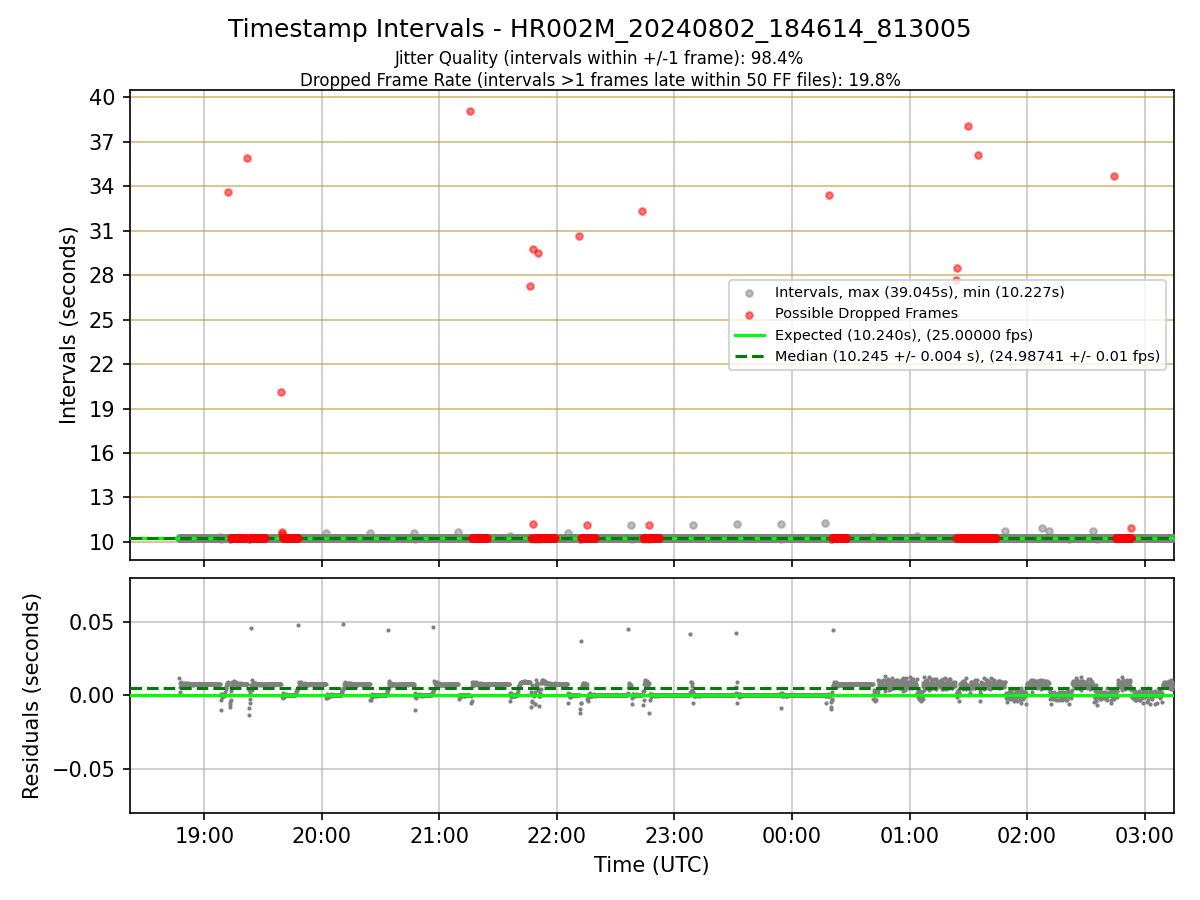Click the 00:00 tick label on time axis
Screen dimensions: 1200x900
click(x=792, y=833)
